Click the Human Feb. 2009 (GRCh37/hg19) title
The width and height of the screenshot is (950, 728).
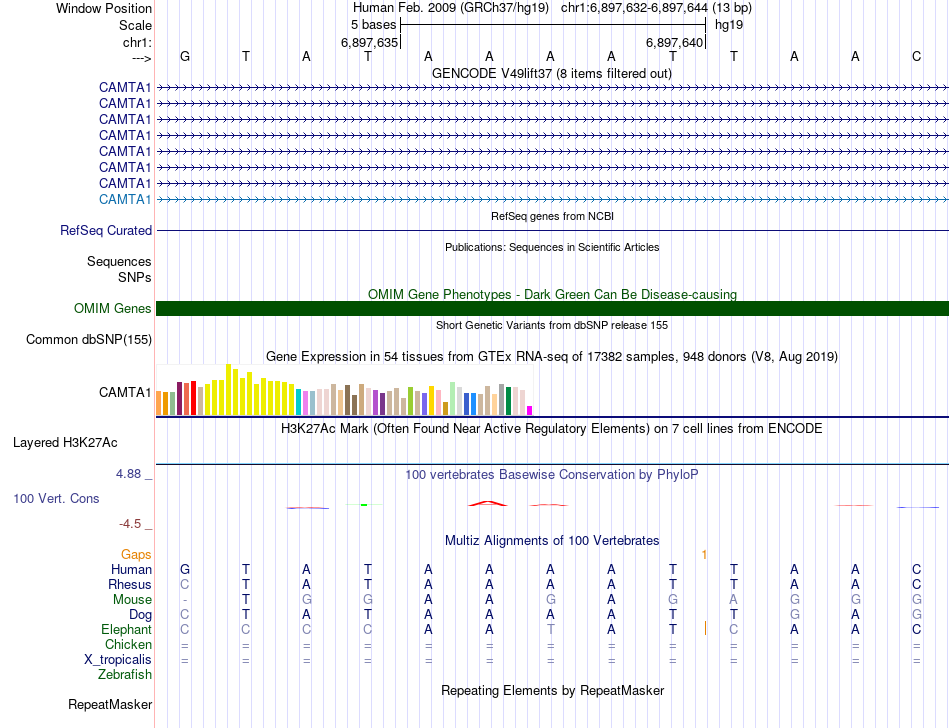tap(451, 8)
